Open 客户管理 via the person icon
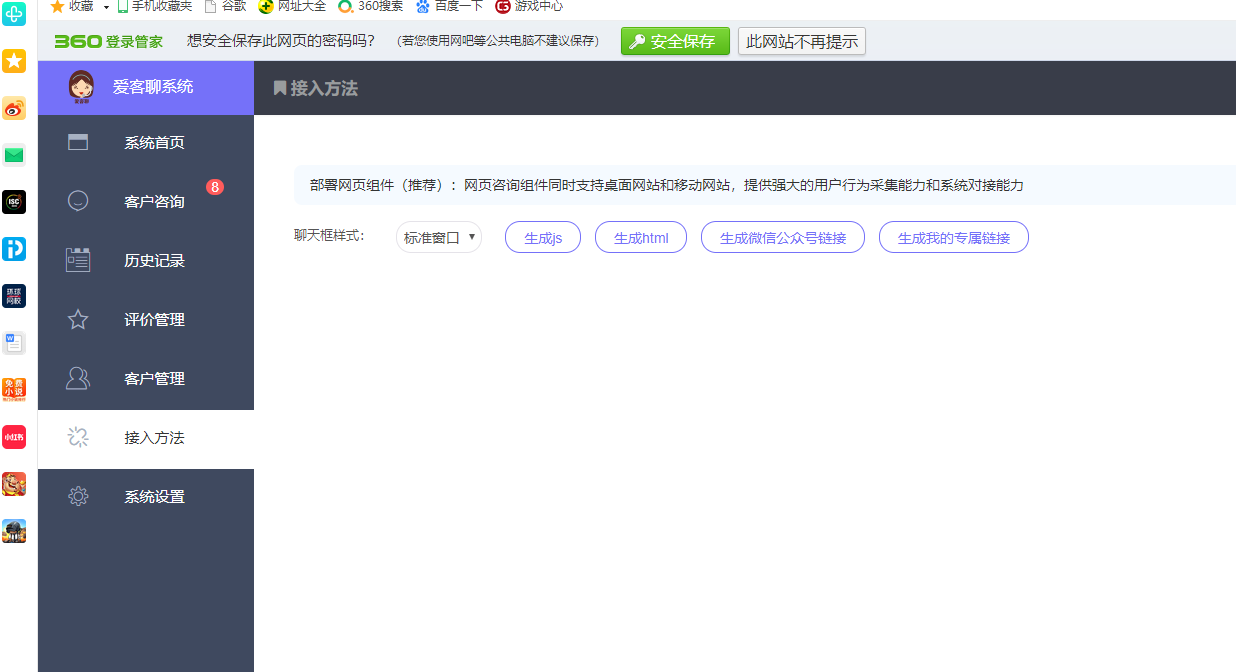This screenshot has height=672, width=1236. pyautogui.click(x=143, y=378)
